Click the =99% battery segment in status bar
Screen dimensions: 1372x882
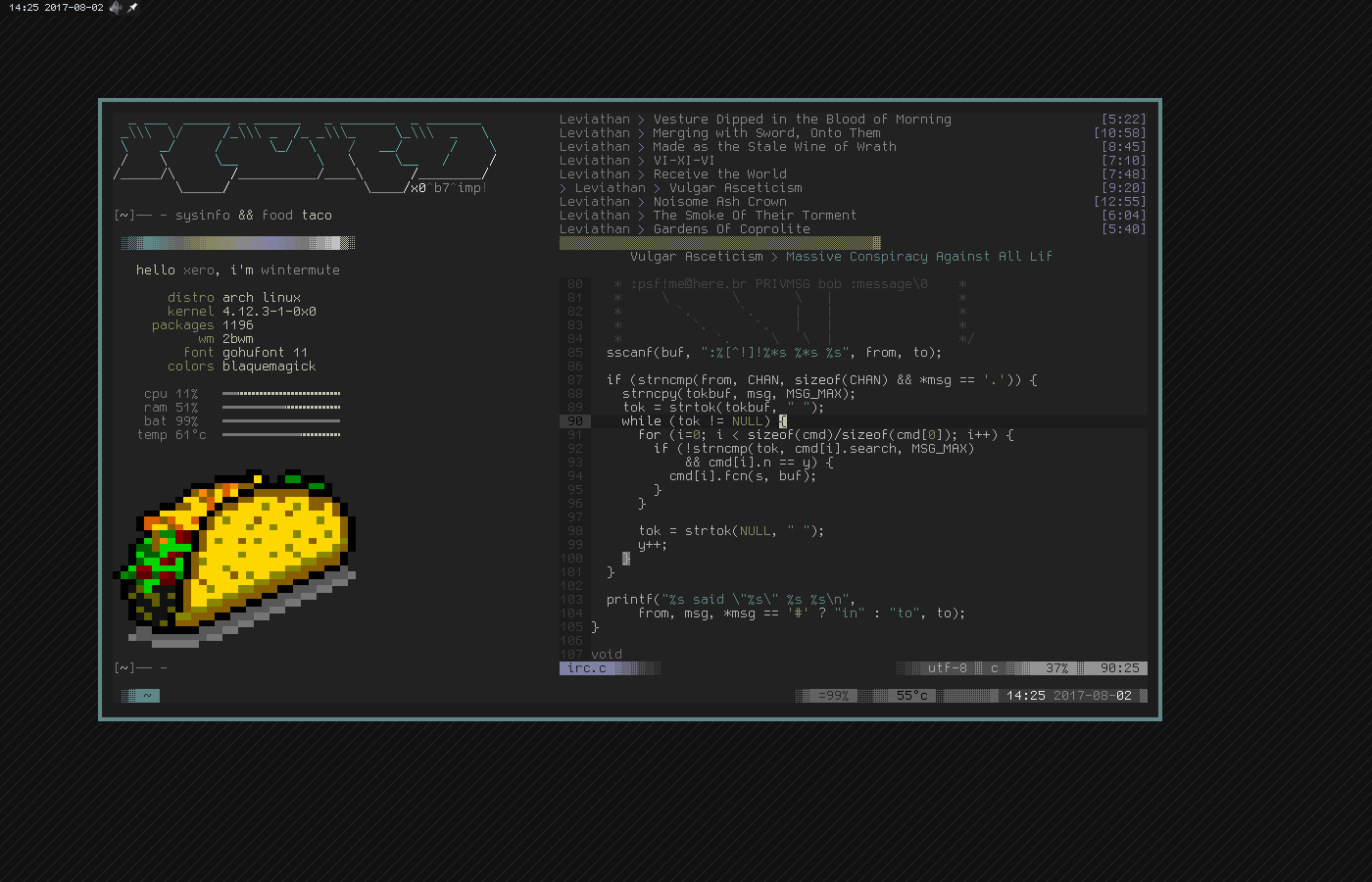833,696
